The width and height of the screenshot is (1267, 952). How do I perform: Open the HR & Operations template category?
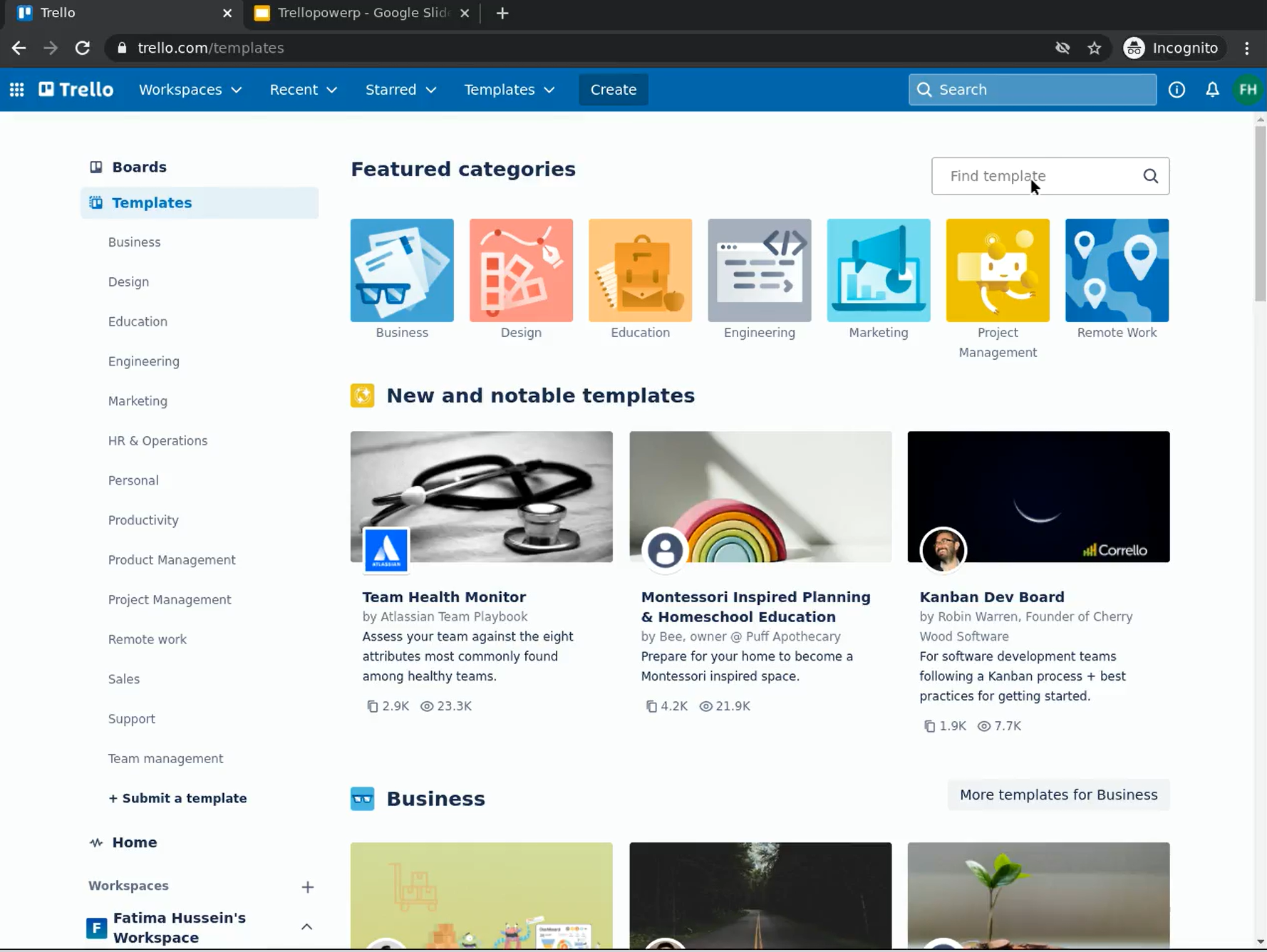tap(157, 441)
